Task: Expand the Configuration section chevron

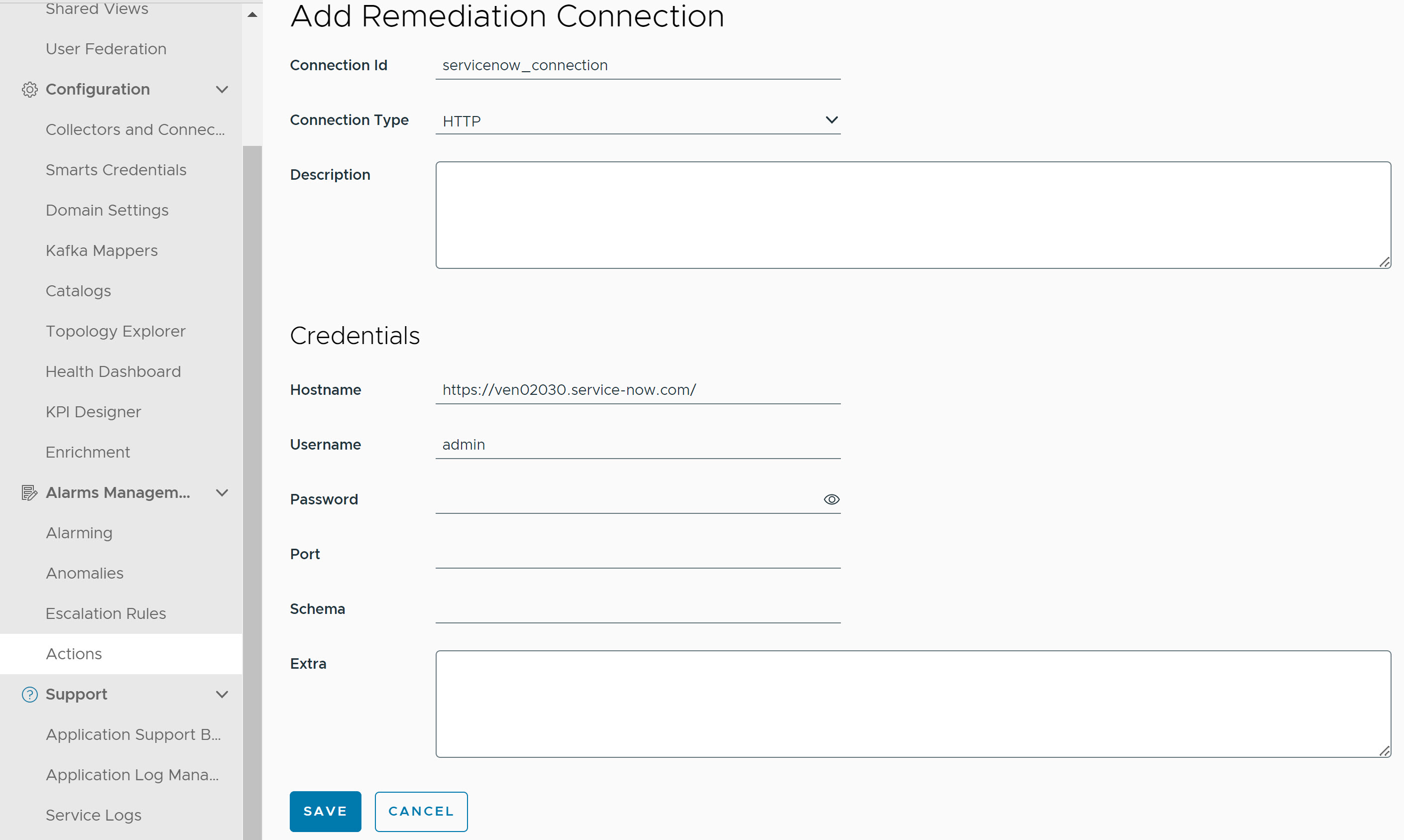Action: pos(221,88)
